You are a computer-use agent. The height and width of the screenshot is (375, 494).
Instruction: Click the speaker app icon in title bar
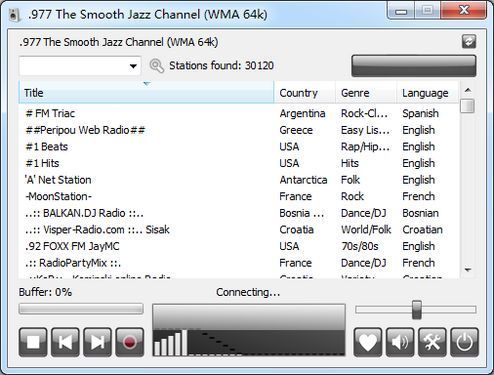[14, 15]
